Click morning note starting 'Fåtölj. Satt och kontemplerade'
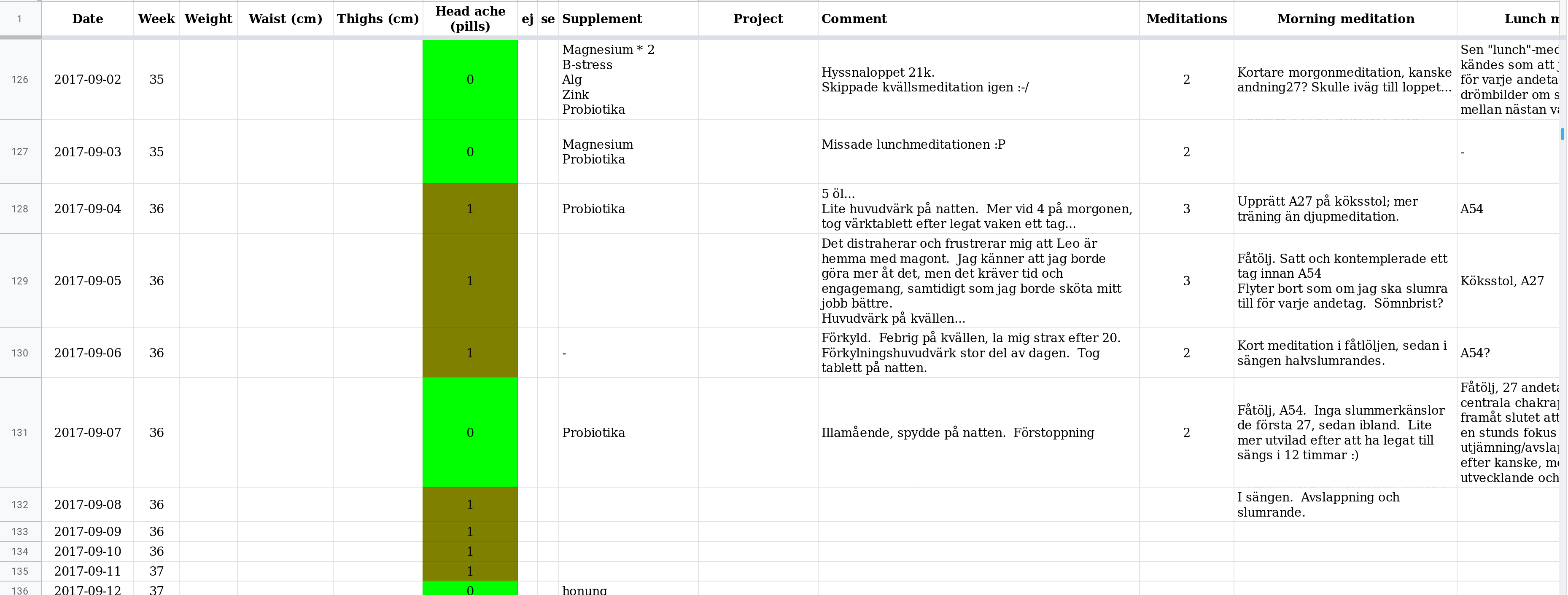 click(x=1345, y=281)
